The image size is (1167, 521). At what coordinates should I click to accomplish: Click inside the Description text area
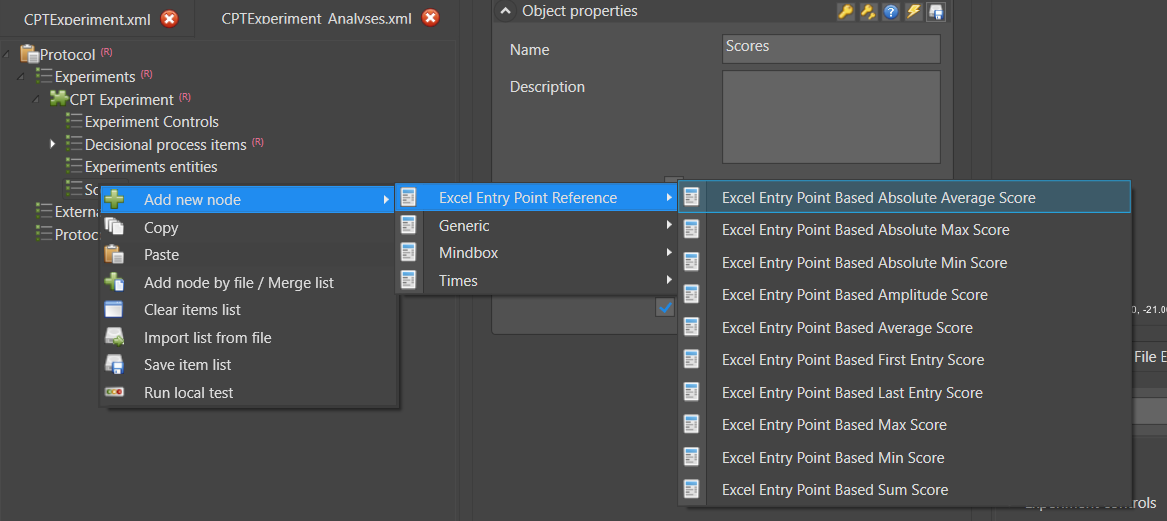(x=831, y=116)
